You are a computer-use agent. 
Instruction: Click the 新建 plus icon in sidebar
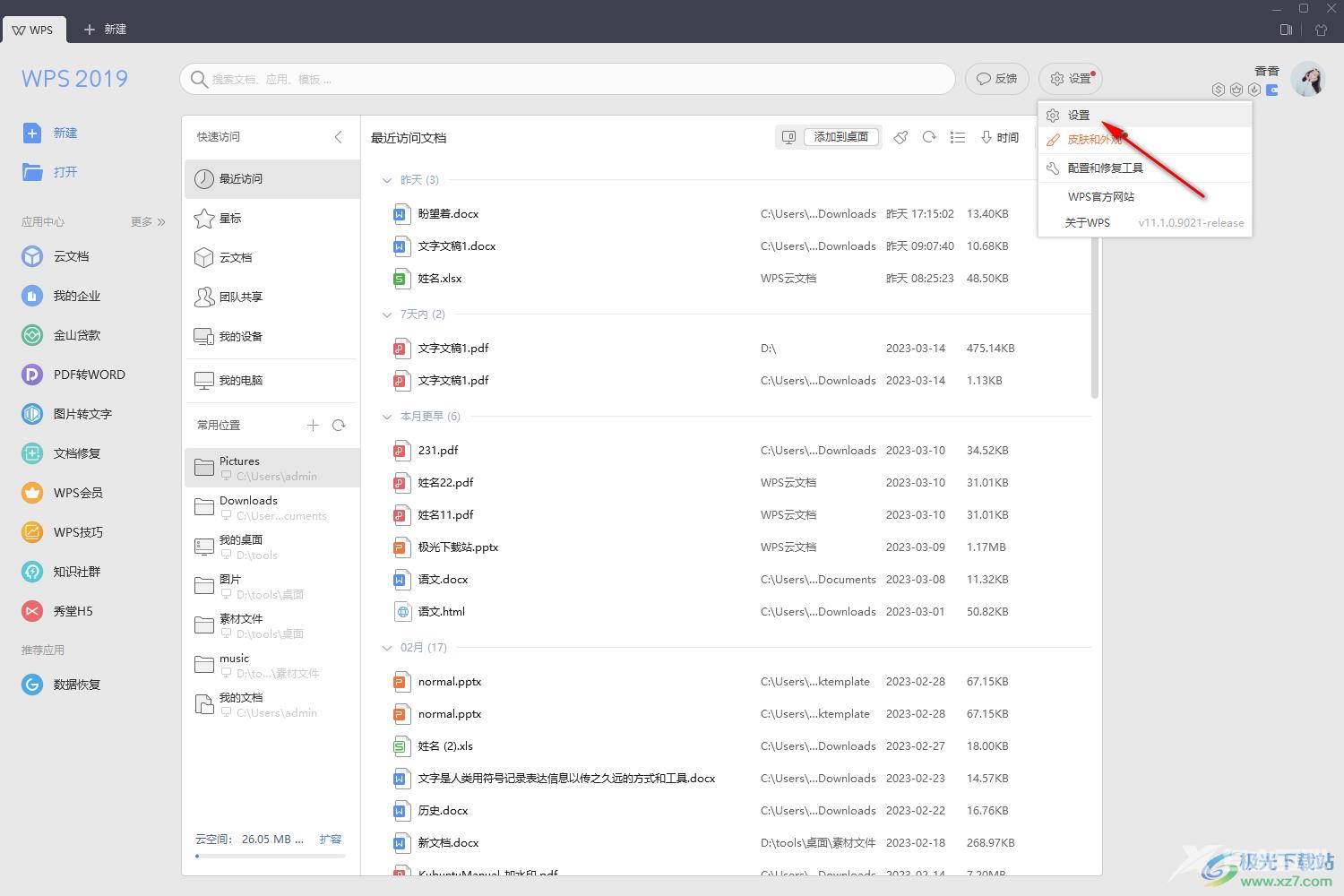[x=32, y=134]
